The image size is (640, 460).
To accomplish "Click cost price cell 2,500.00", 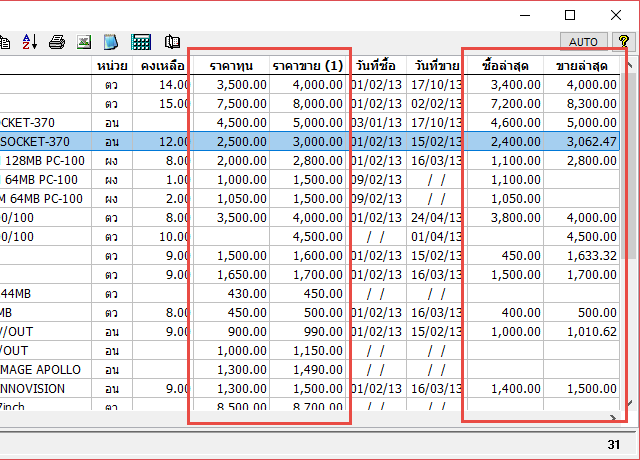I will coord(231,142).
